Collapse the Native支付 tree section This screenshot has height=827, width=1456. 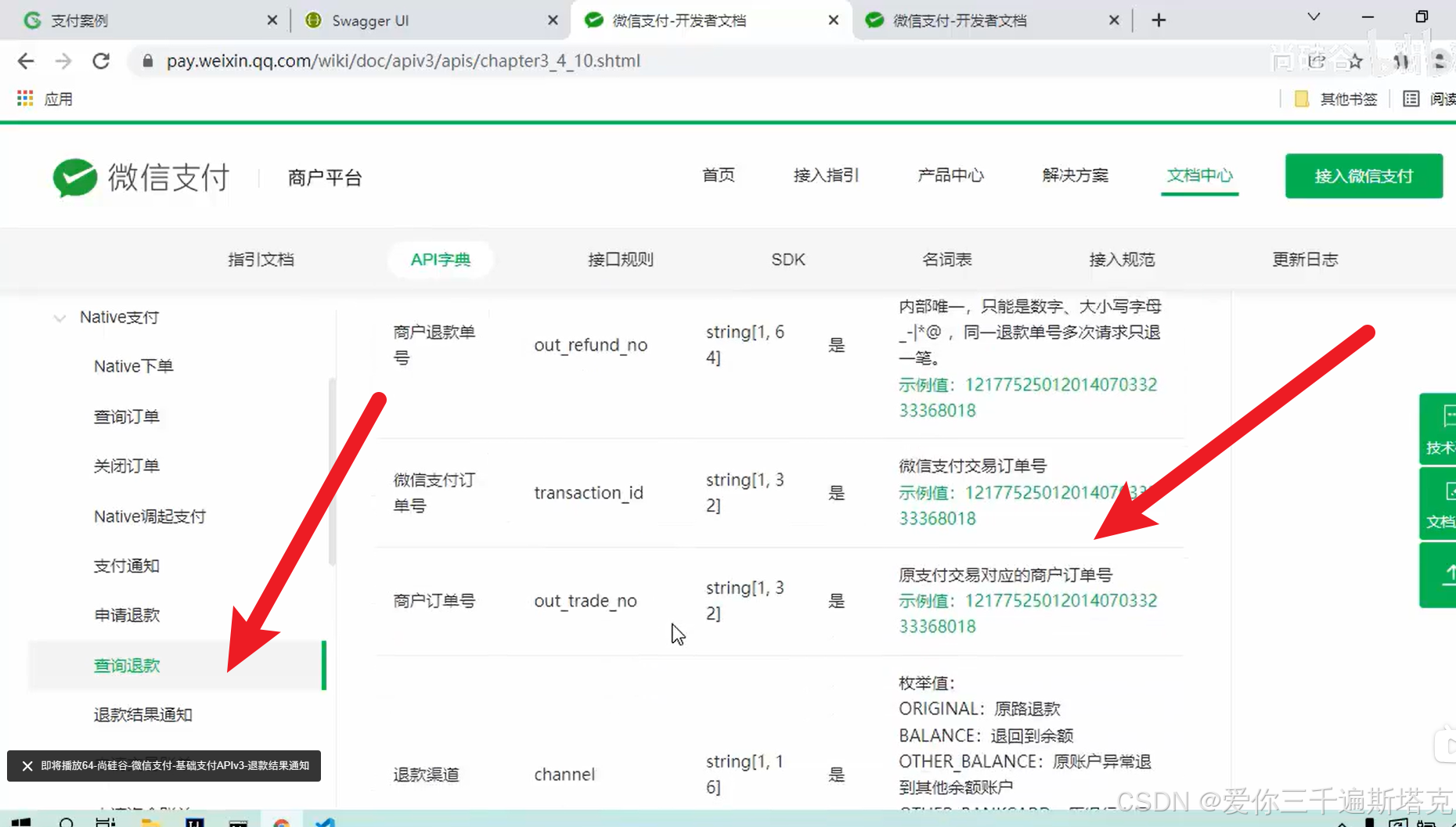tap(59, 318)
